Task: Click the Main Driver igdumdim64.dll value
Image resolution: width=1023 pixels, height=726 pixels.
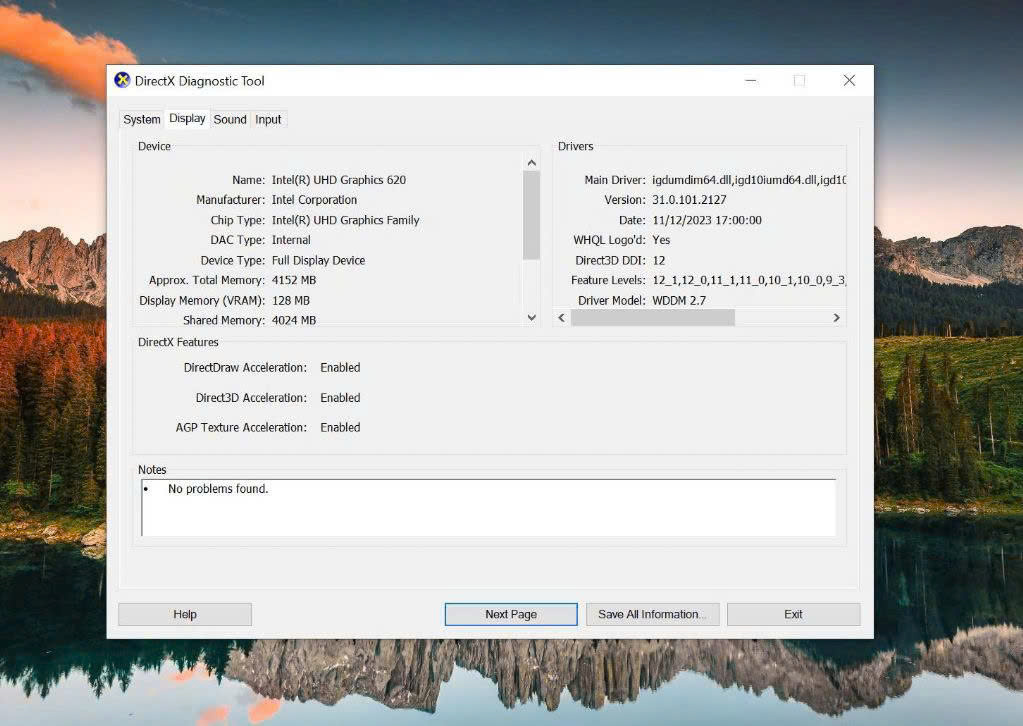Action: [x=749, y=180]
